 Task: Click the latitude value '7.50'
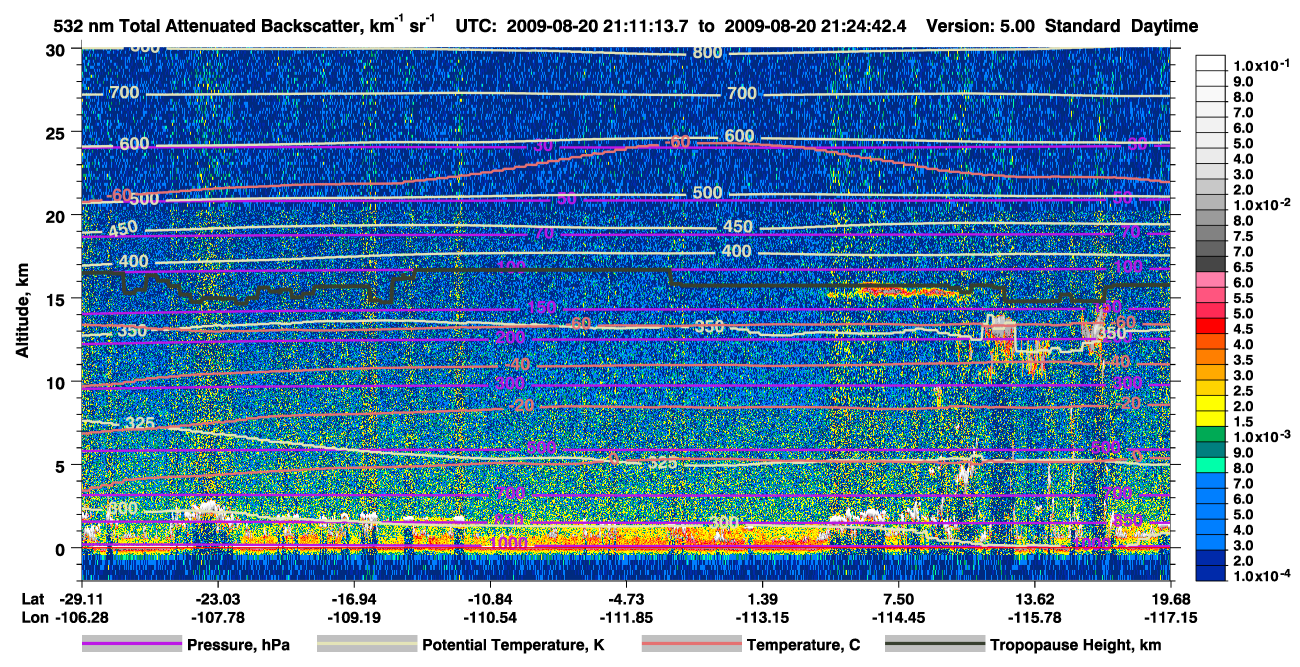(x=899, y=598)
